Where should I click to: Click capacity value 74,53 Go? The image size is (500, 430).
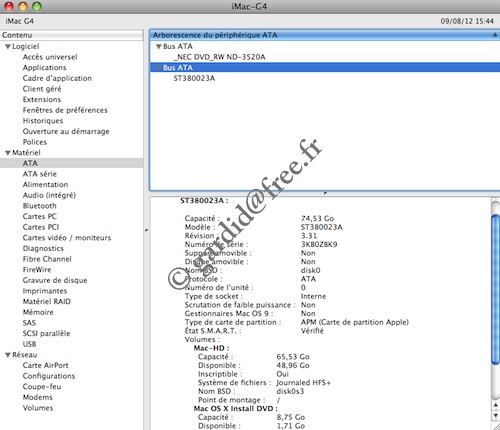click(317, 219)
